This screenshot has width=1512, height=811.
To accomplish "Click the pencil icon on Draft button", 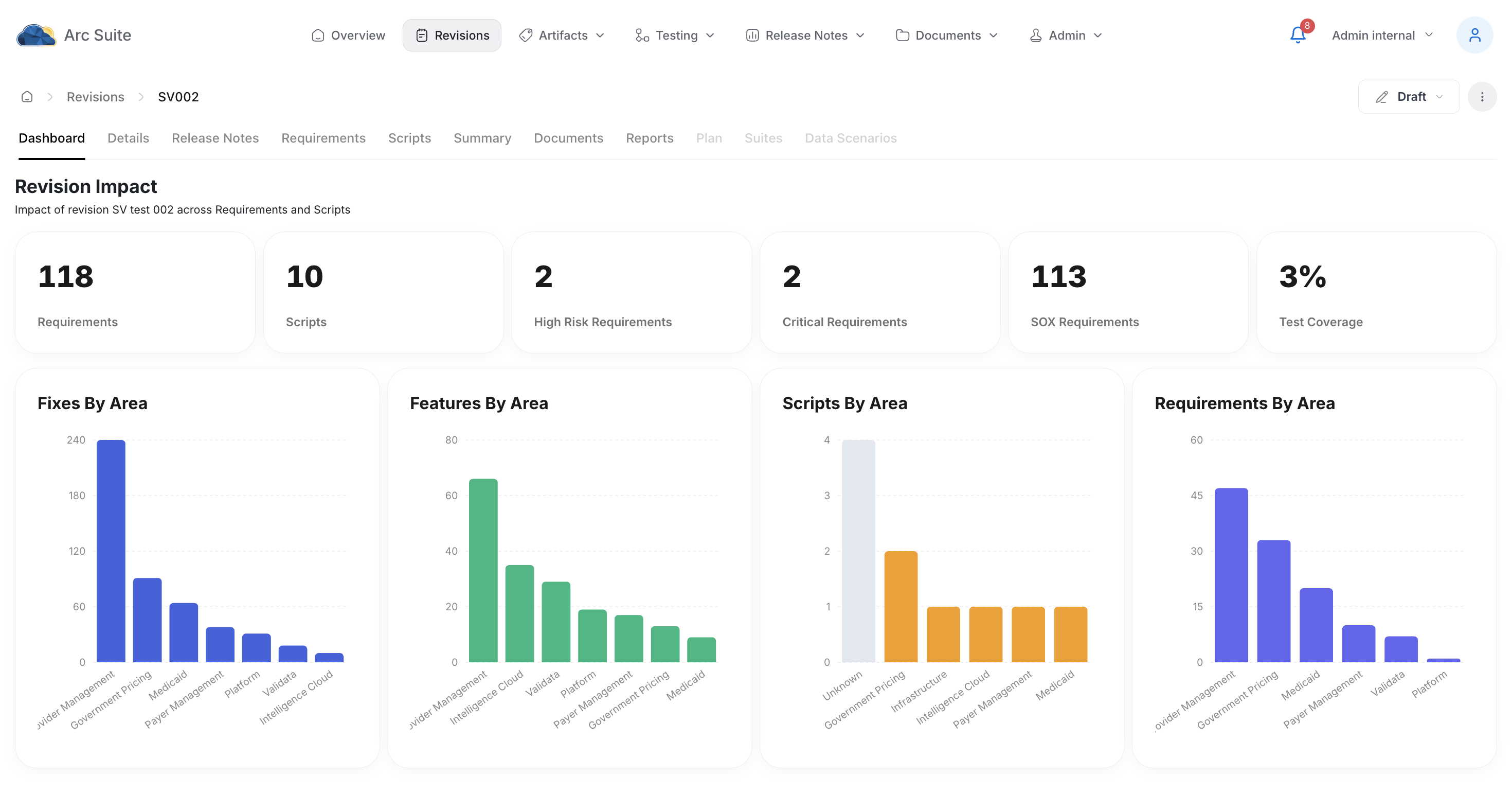I will [1382, 97].
